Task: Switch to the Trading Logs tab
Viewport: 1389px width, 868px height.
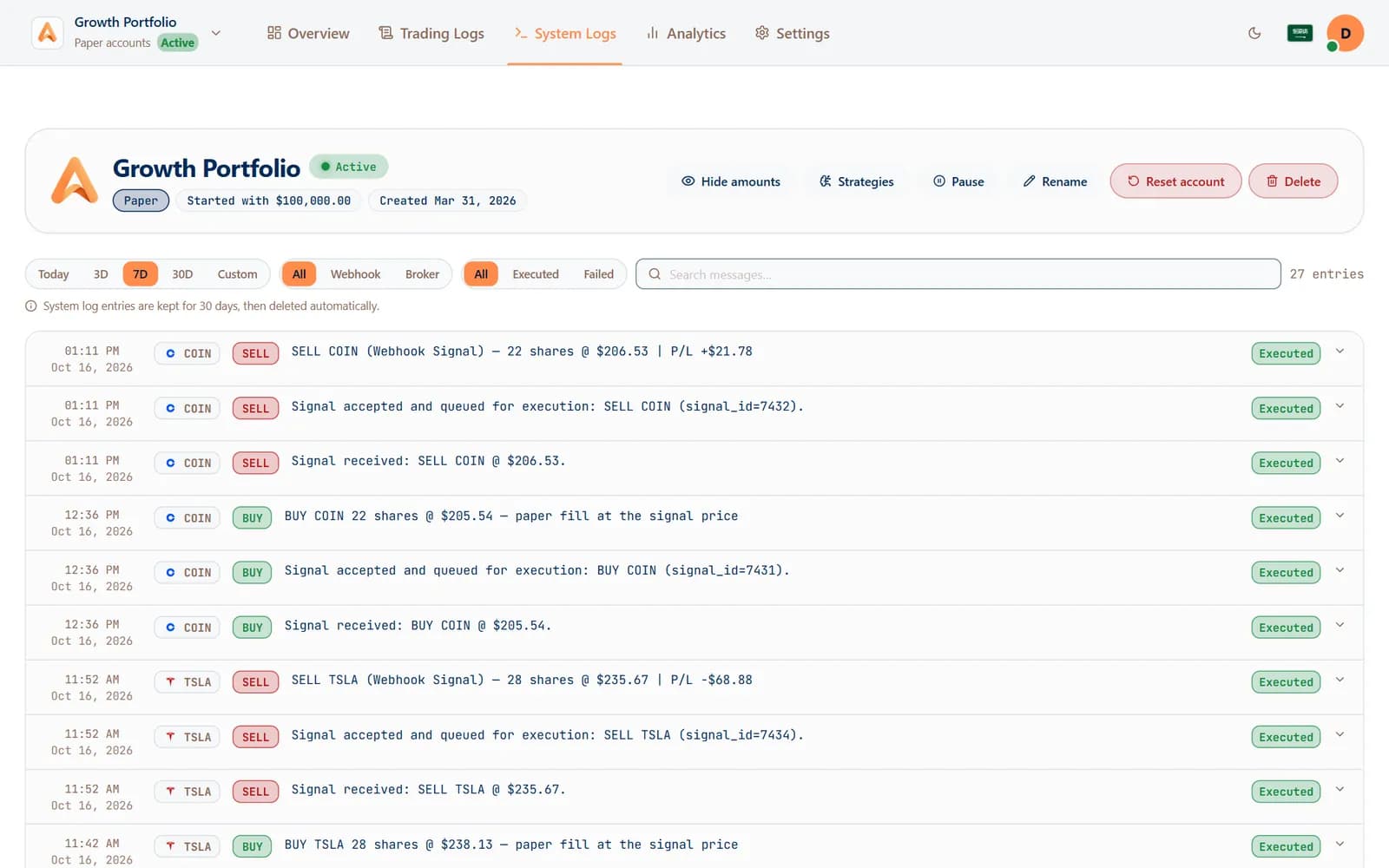Action: click(431, 33)
